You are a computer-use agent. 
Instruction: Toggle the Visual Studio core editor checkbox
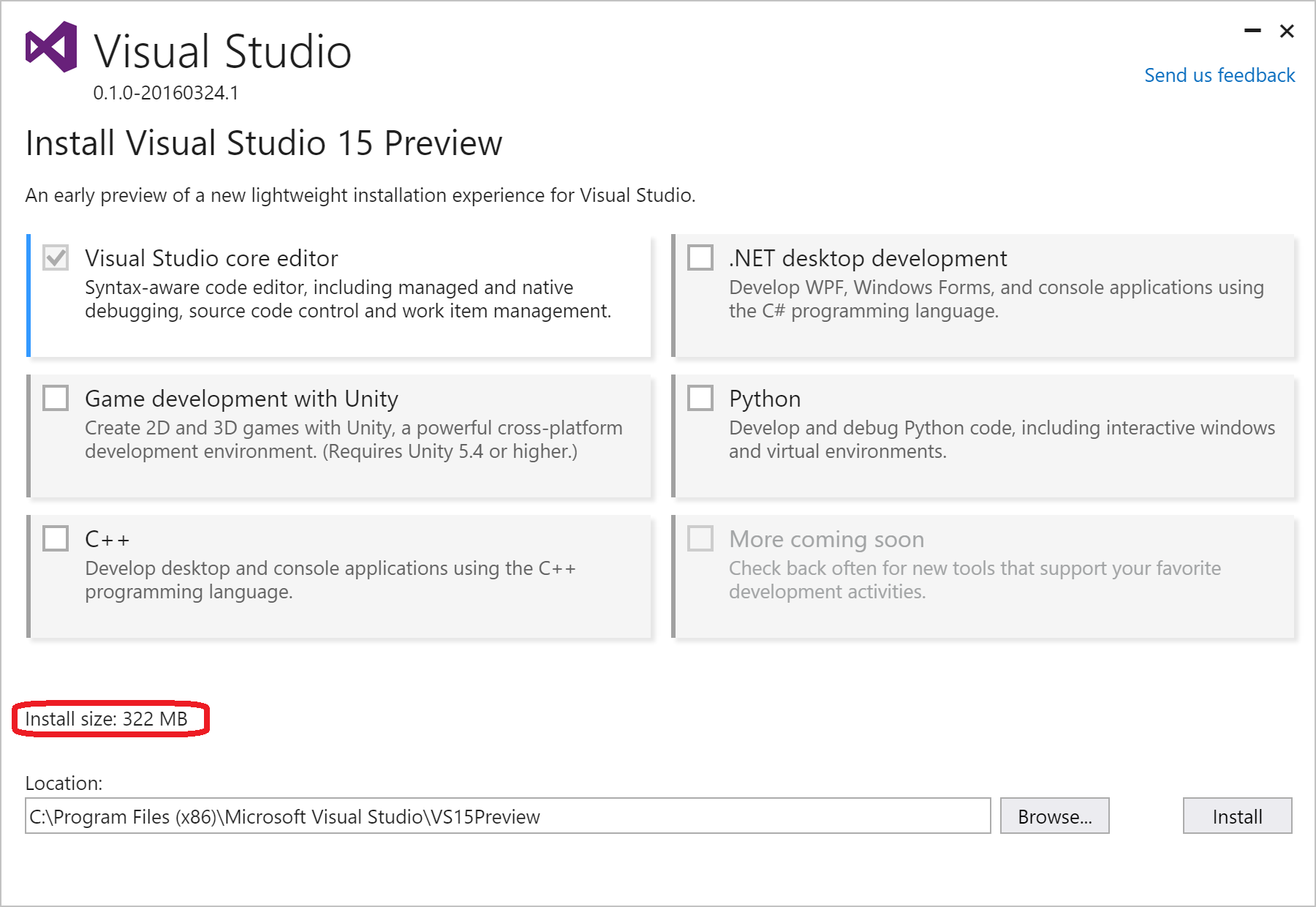(x=56, y=257)
